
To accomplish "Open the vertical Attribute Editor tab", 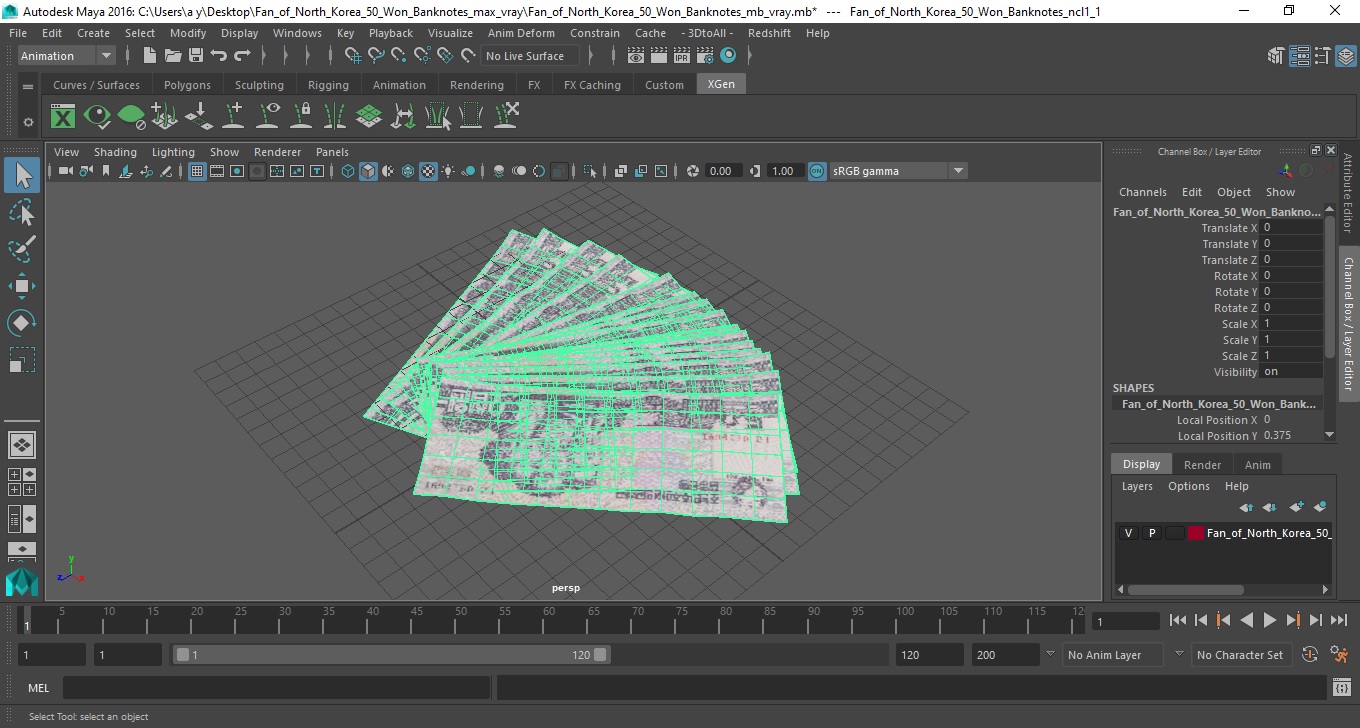I will (x=1348, y=193).
